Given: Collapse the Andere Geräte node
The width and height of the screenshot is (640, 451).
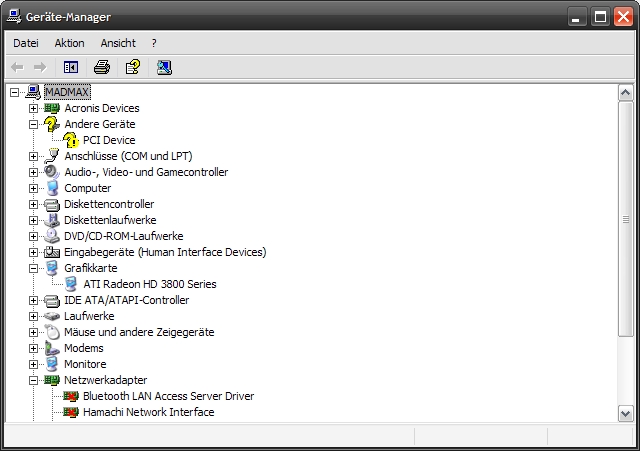Looking at the screenshot, I should (x=33, y=124).
